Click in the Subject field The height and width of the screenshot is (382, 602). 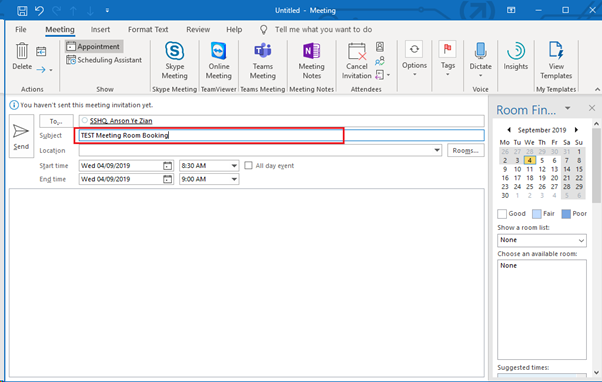pyautogui.click(x=281, y=136)
